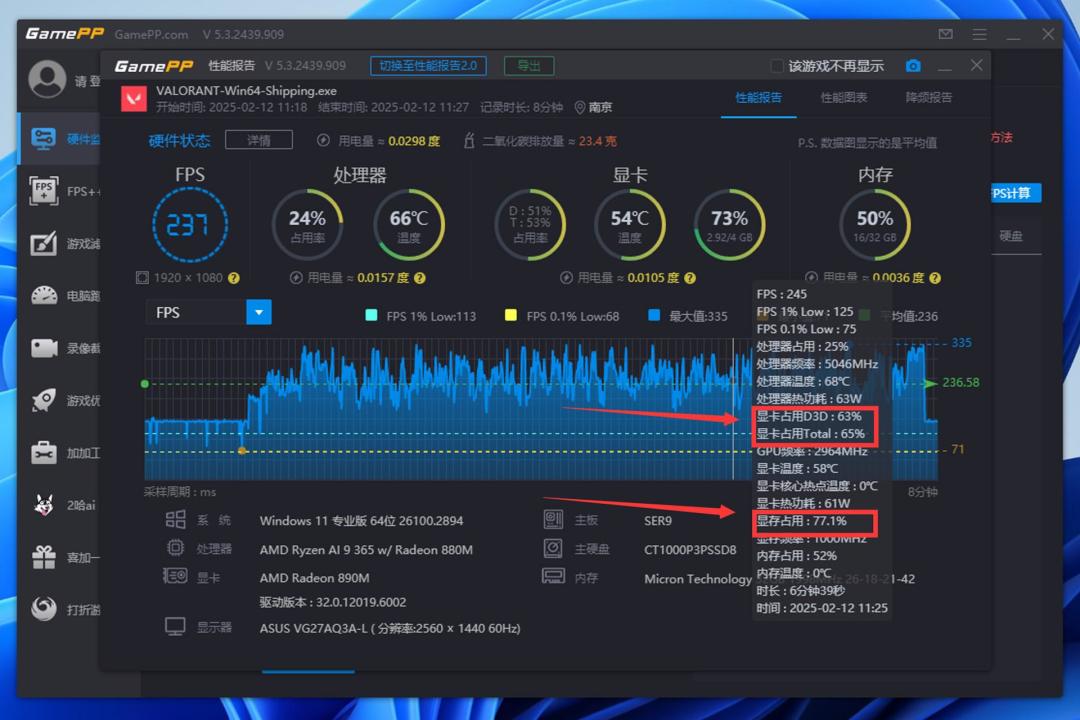The width and height of the screenshot is (1080, 720).
Task: Click the FPS 237 circular gauge
Action: [x=189, y=225]
